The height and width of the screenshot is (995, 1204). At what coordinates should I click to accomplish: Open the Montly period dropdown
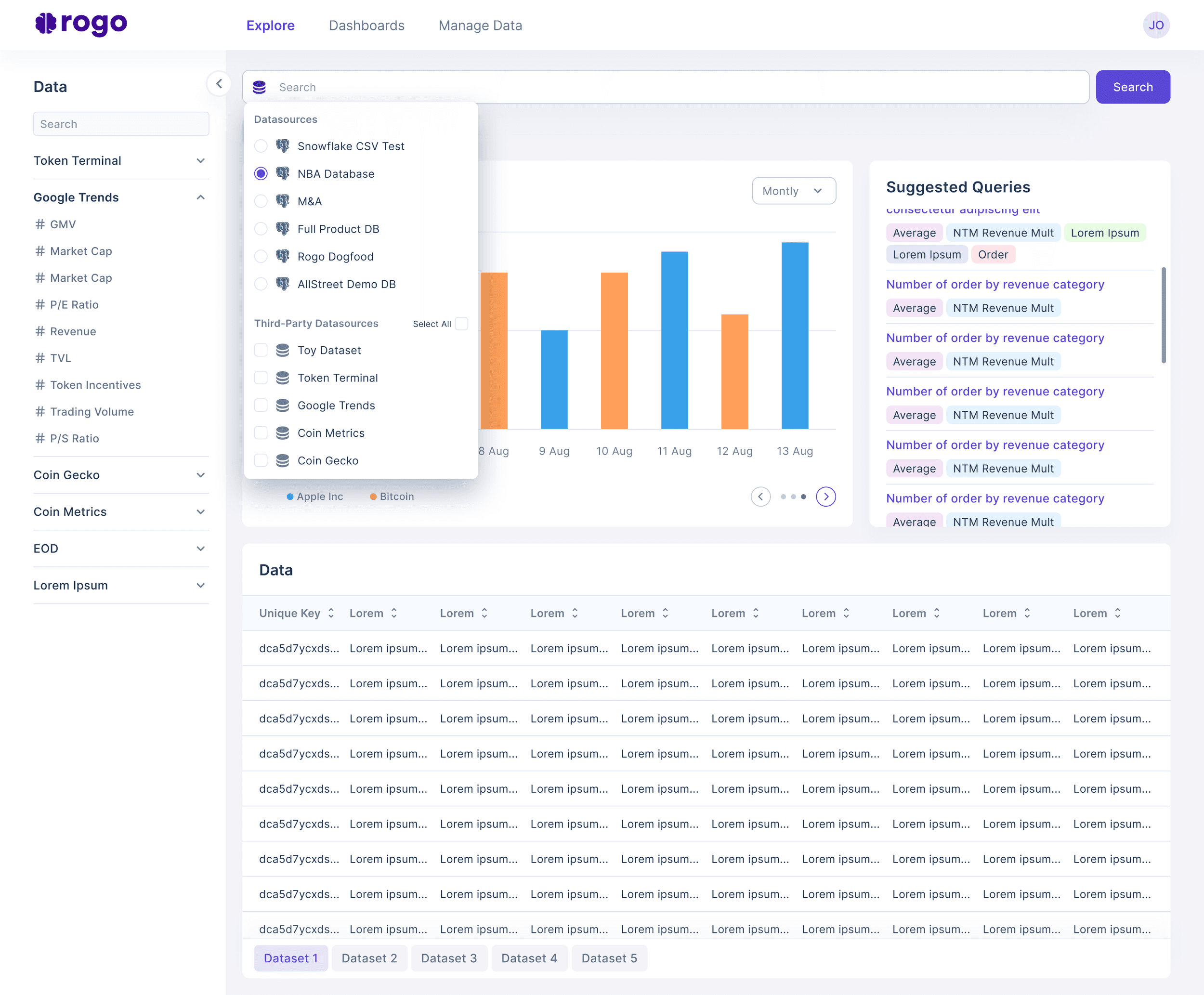point(793,191)
